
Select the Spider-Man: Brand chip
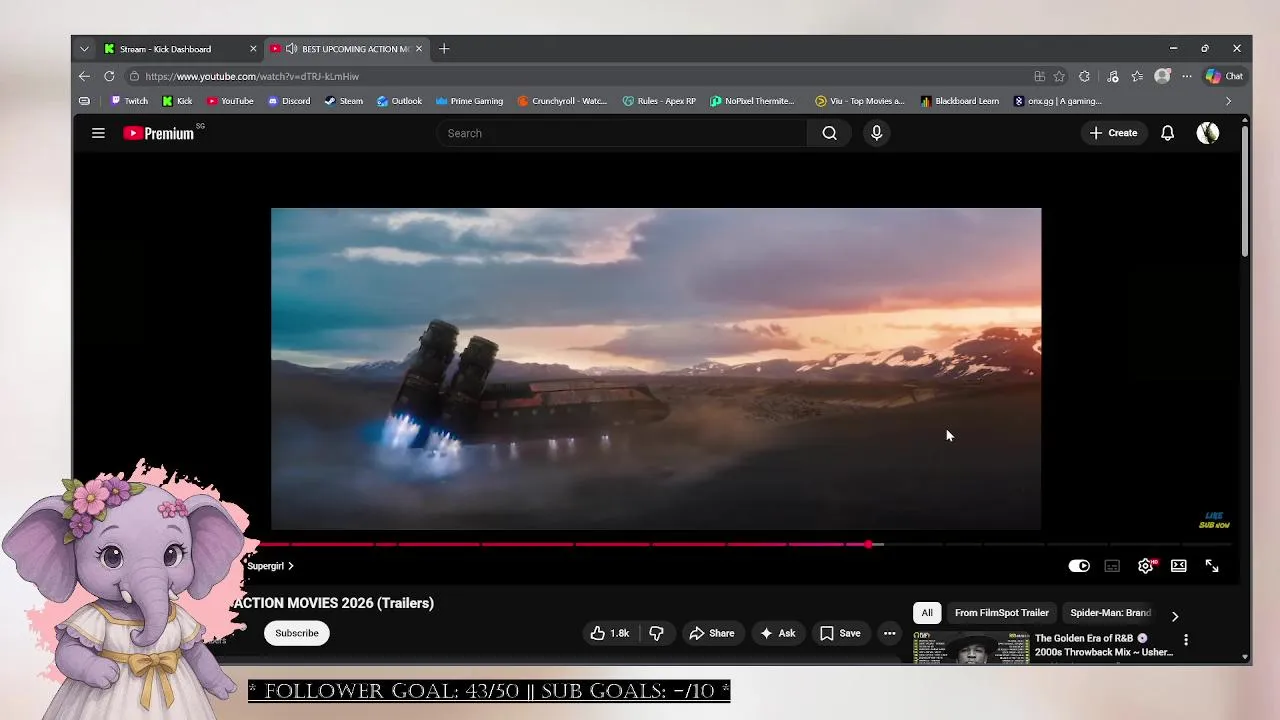point(1110,613)
